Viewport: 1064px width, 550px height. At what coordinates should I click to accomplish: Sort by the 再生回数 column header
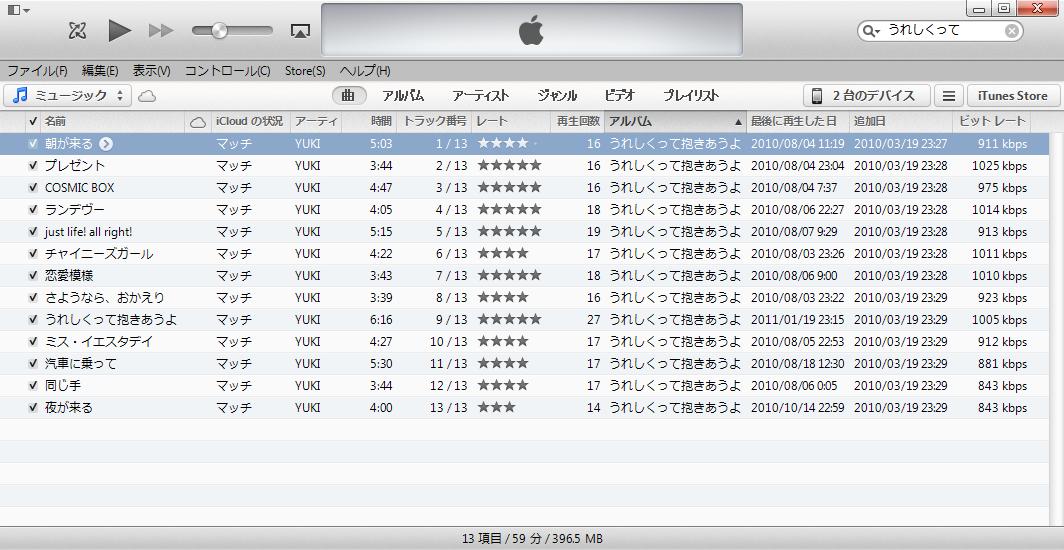(577, 121)
